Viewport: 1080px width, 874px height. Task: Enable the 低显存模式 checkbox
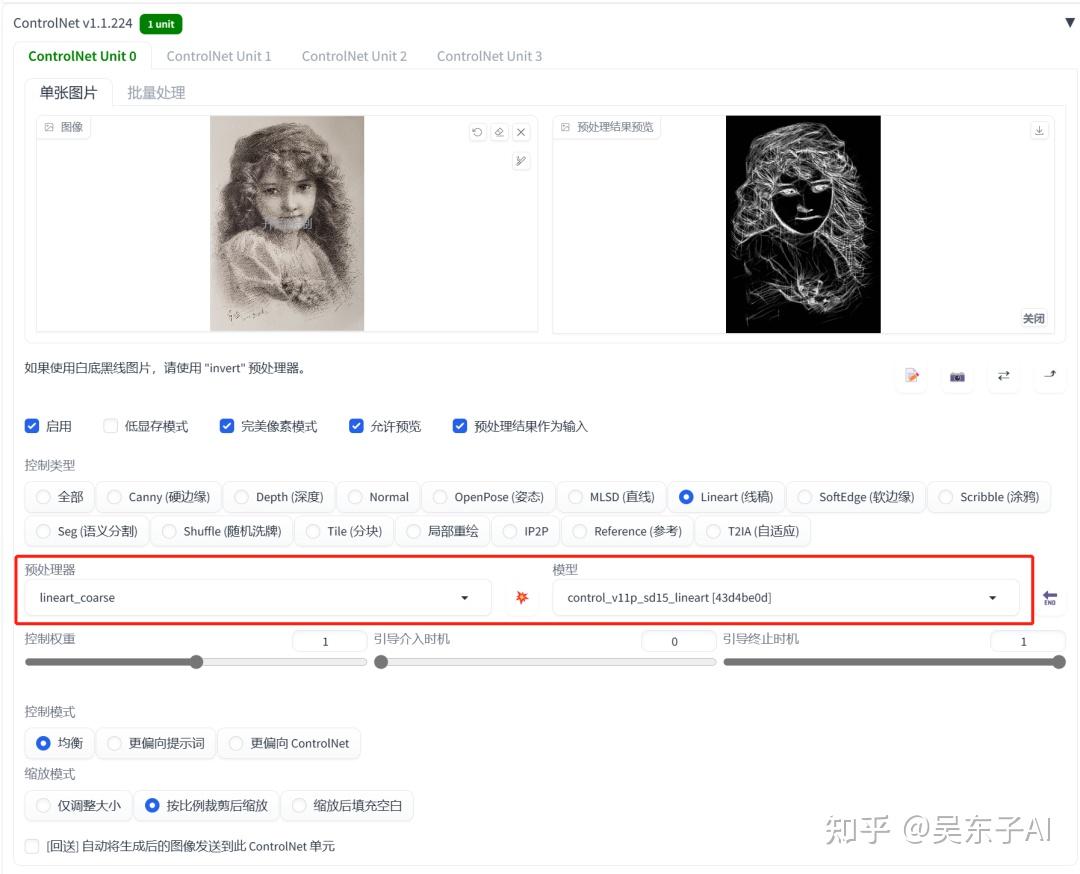click(x=110, y=425)
